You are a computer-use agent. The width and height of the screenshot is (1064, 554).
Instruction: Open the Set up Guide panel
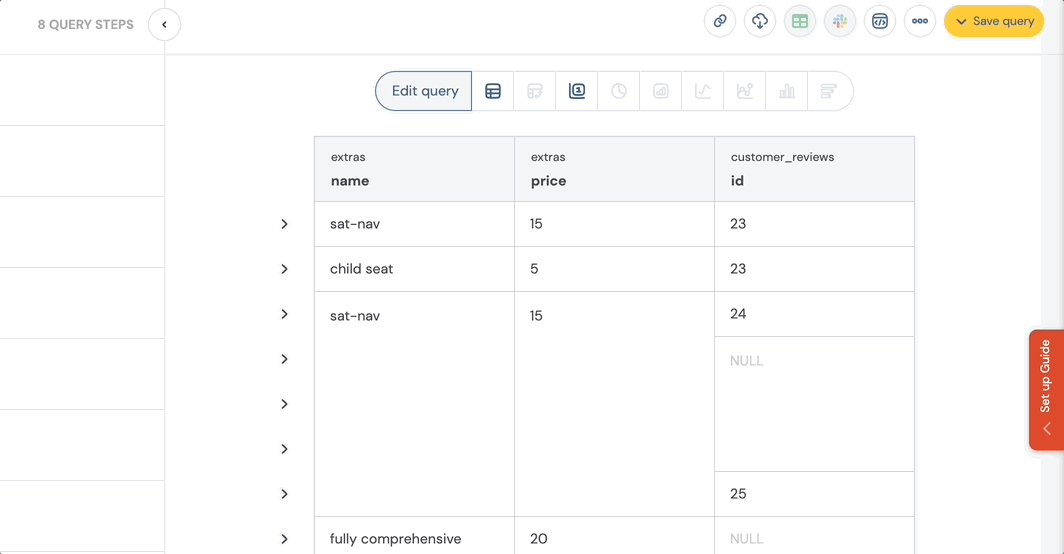[x=1046, y=389]
